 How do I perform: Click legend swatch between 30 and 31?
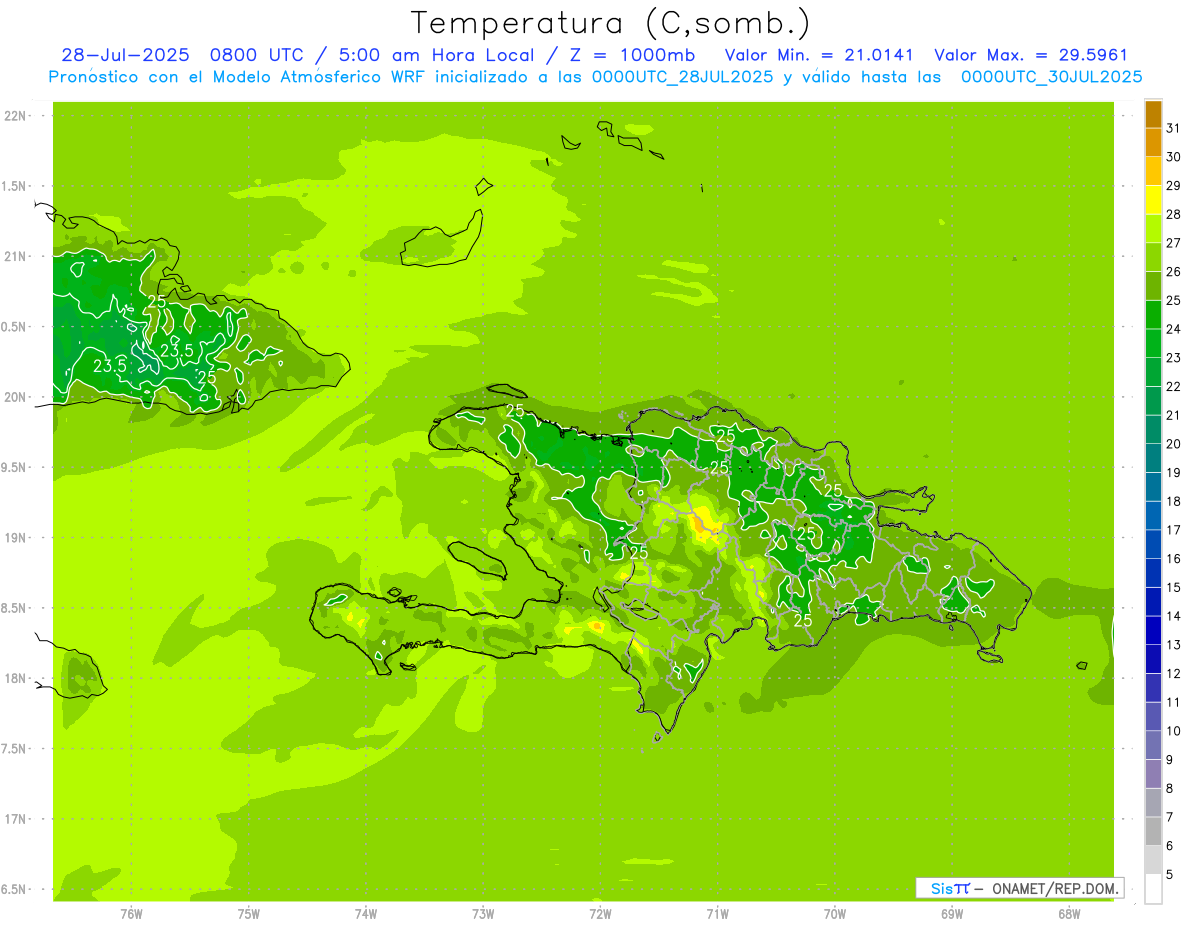point(1153,143)
